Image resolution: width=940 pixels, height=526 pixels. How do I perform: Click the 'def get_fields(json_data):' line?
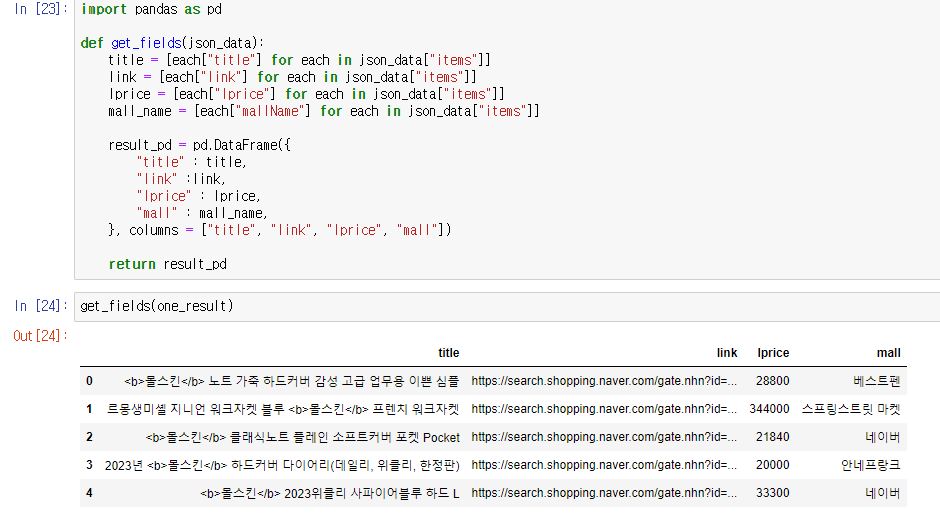pyautogui.click(x=172, y=43)
